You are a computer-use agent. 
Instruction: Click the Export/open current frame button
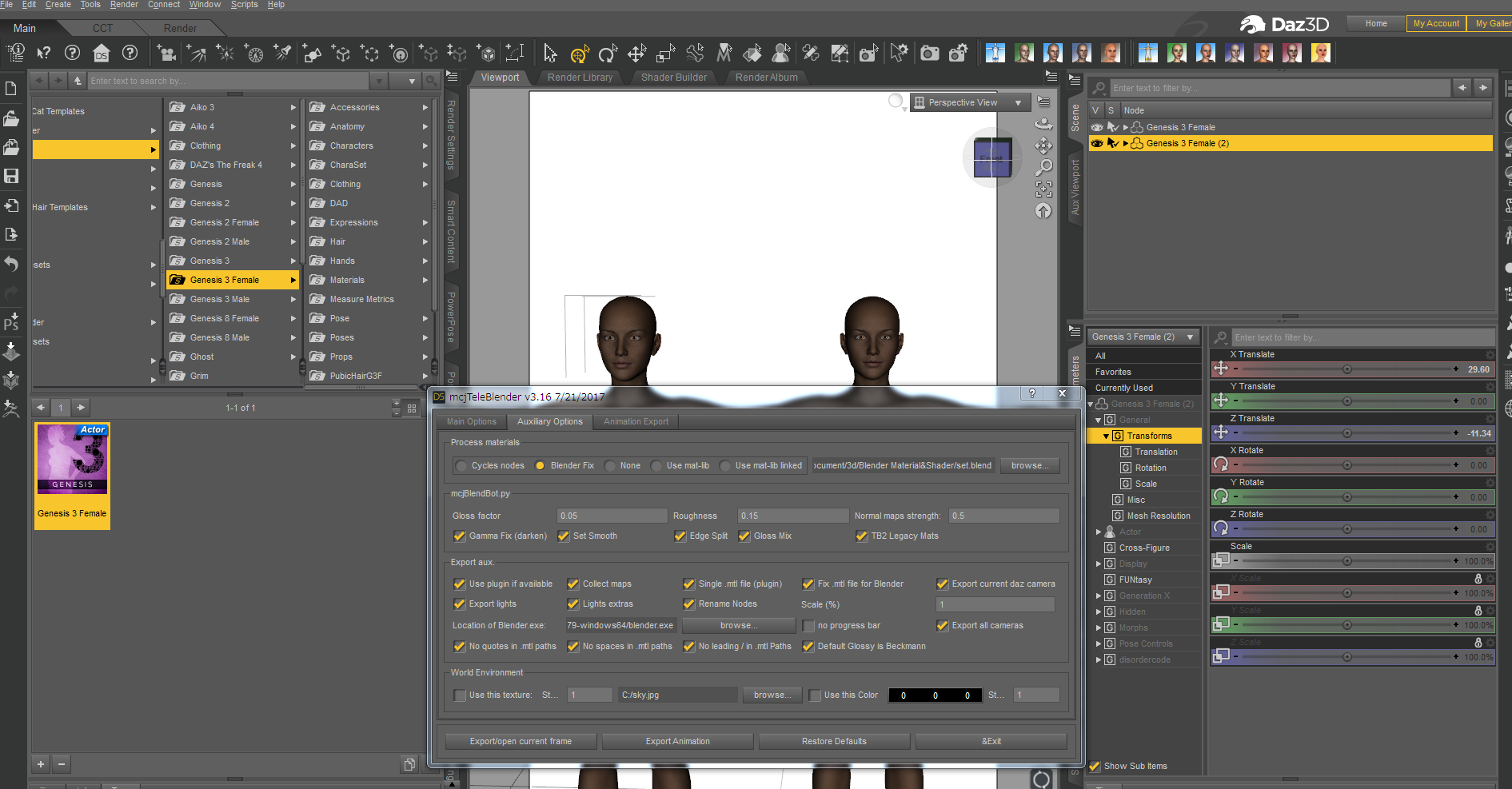521,742
